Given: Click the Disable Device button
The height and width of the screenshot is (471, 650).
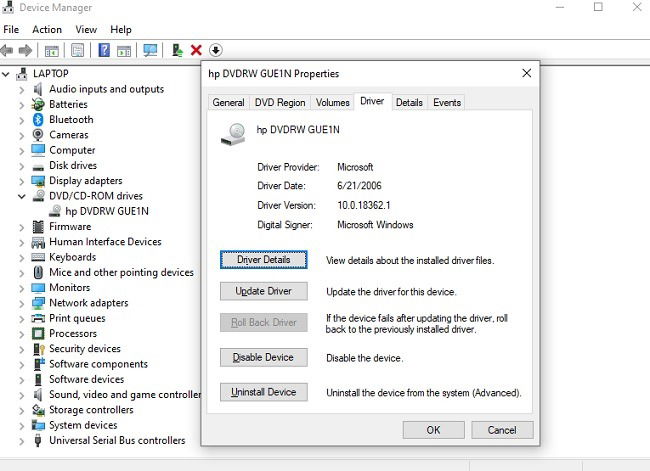Looking at the screenshot, I should click(264, 357).
